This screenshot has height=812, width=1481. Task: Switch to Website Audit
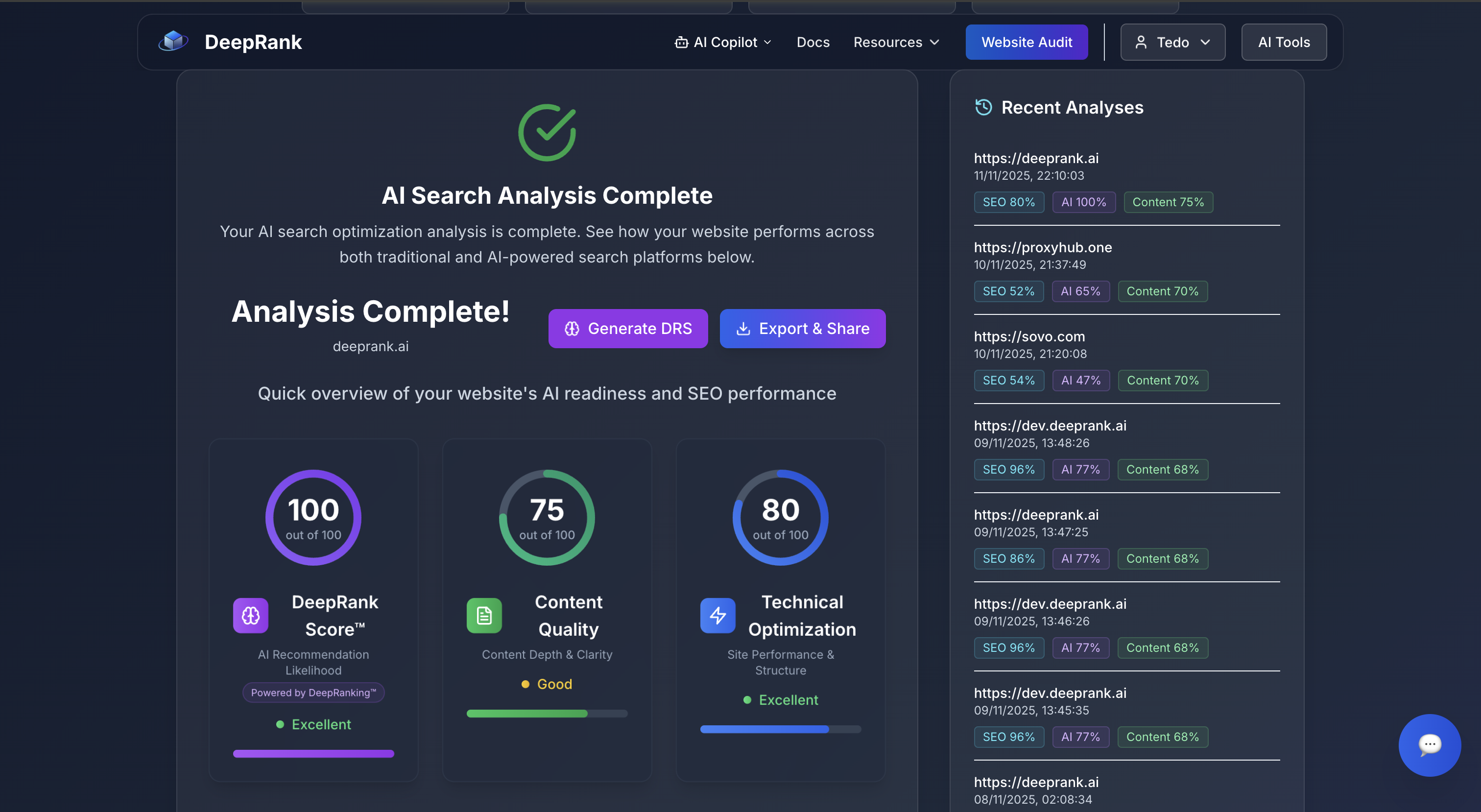pos(1027,42)
